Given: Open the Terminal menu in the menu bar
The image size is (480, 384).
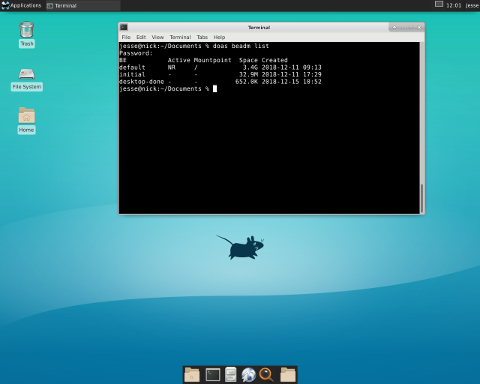Looking at the screenshot, I should (180, 37).
